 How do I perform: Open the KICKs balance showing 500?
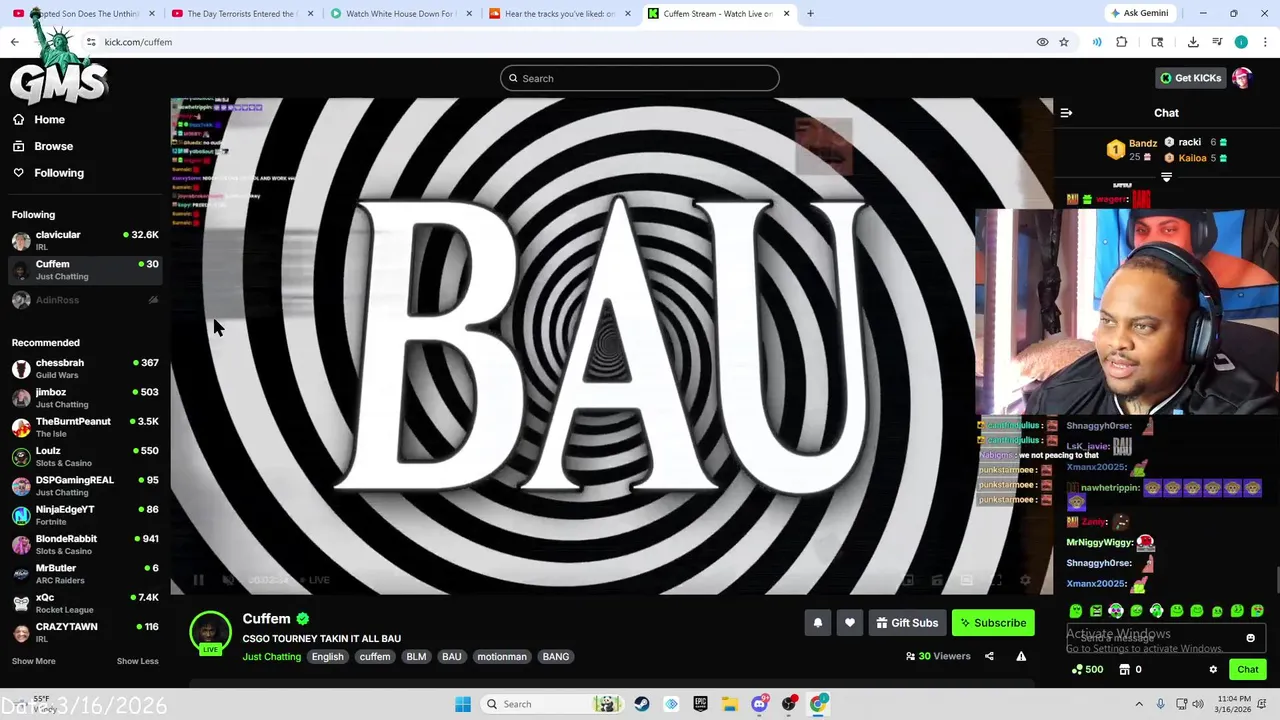1087,670
